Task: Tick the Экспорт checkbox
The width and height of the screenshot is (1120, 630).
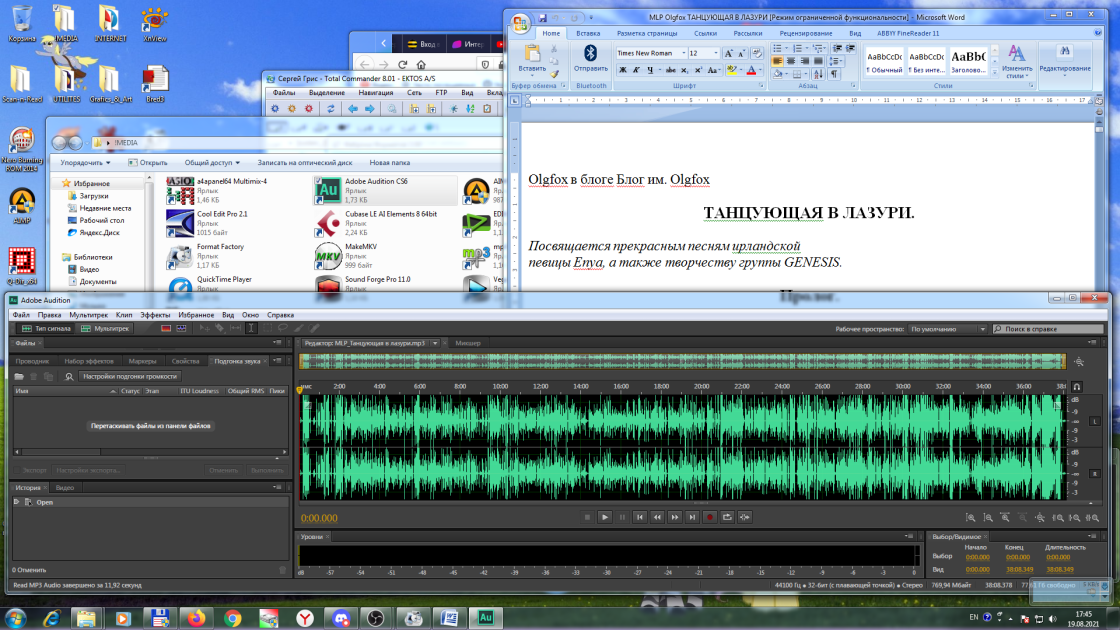Action: (x=17, y=470)
